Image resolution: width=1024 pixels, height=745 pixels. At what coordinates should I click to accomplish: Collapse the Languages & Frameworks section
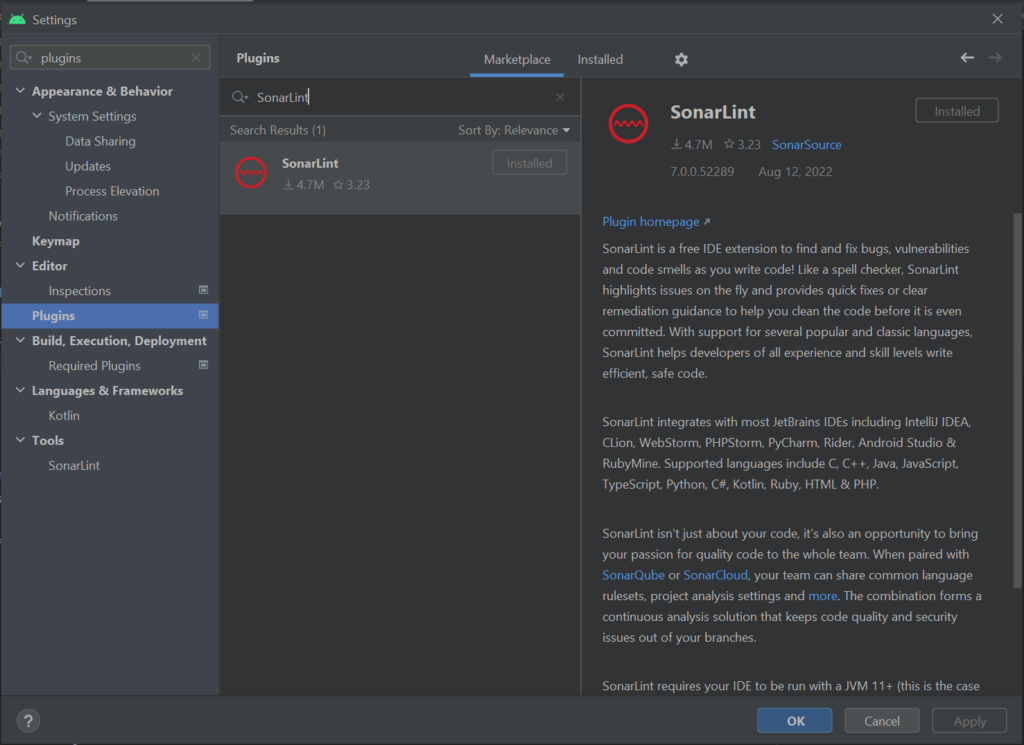click(x=20, y=390)
